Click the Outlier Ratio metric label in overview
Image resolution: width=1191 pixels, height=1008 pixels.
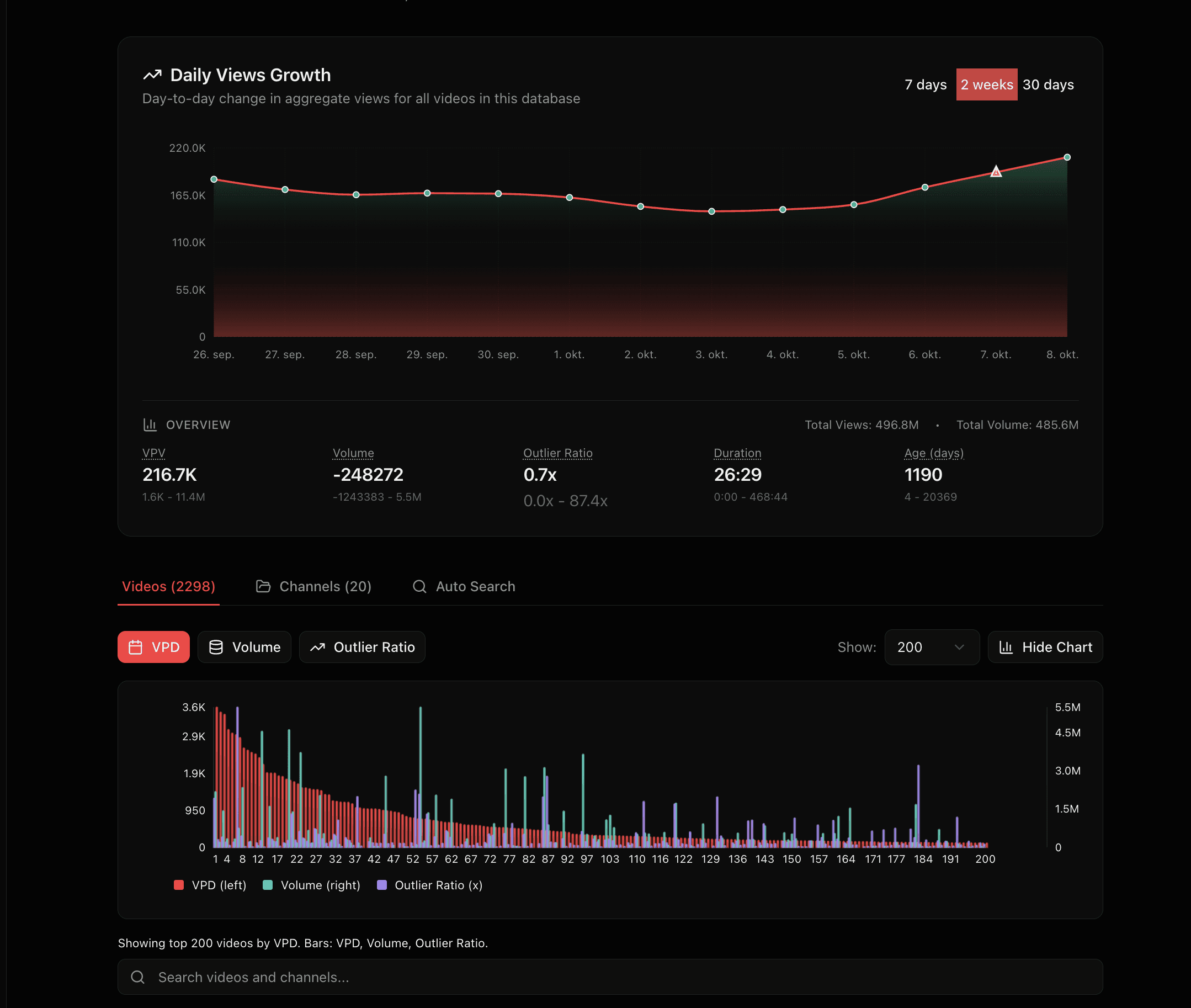pyautogui.click(x=558, y=453)
